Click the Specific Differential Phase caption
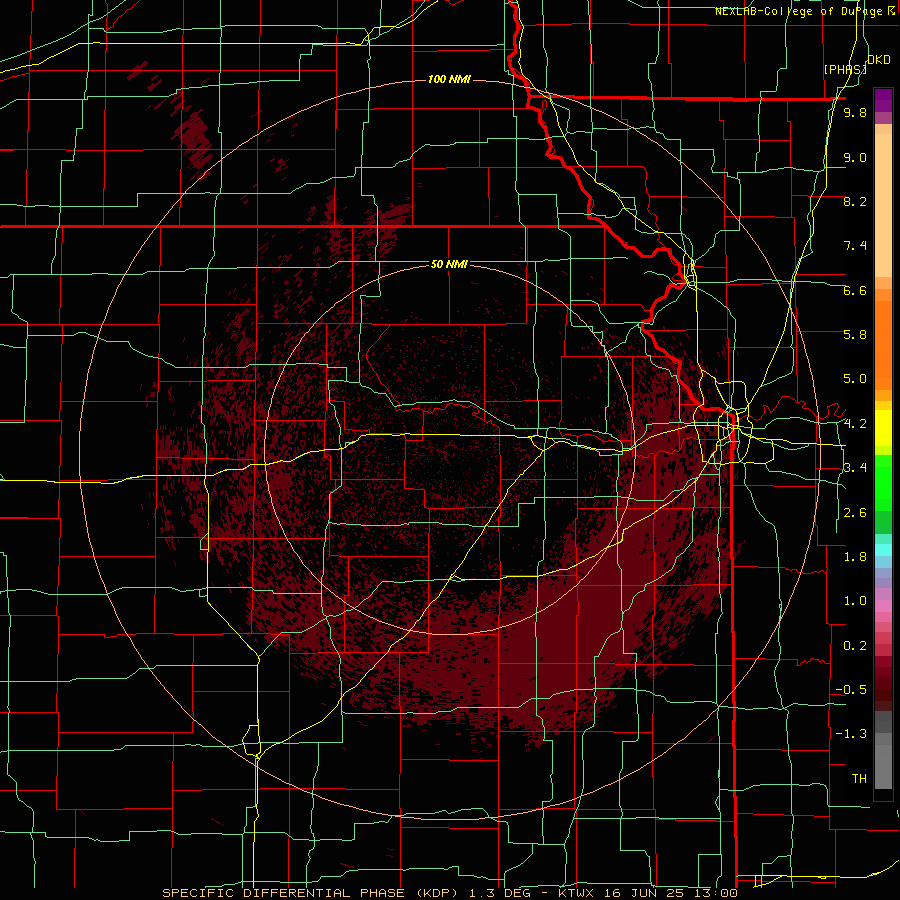Screen dimensions: 900x900 coord(450,893)
